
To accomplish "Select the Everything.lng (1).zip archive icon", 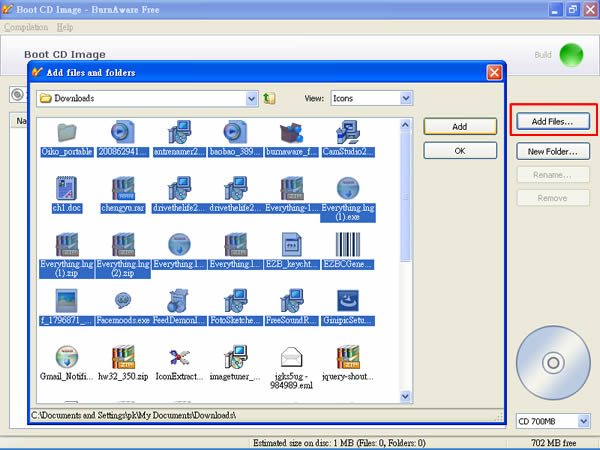I will pos(67,245).
